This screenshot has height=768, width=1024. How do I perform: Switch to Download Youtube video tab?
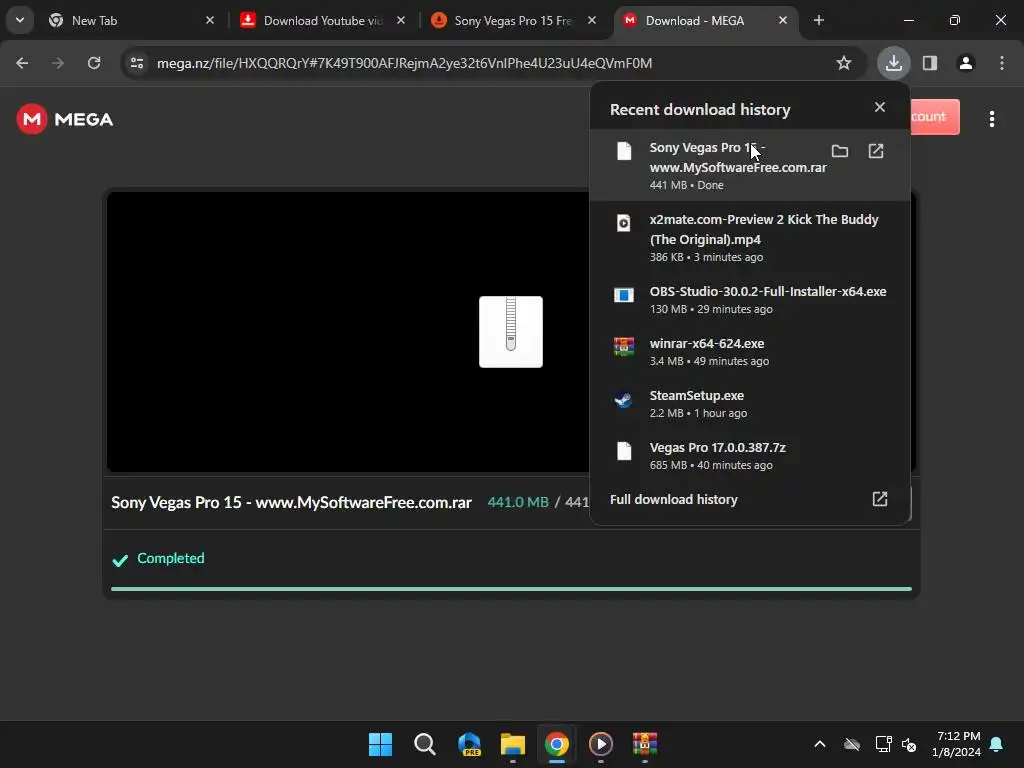(x=323, y=21)
